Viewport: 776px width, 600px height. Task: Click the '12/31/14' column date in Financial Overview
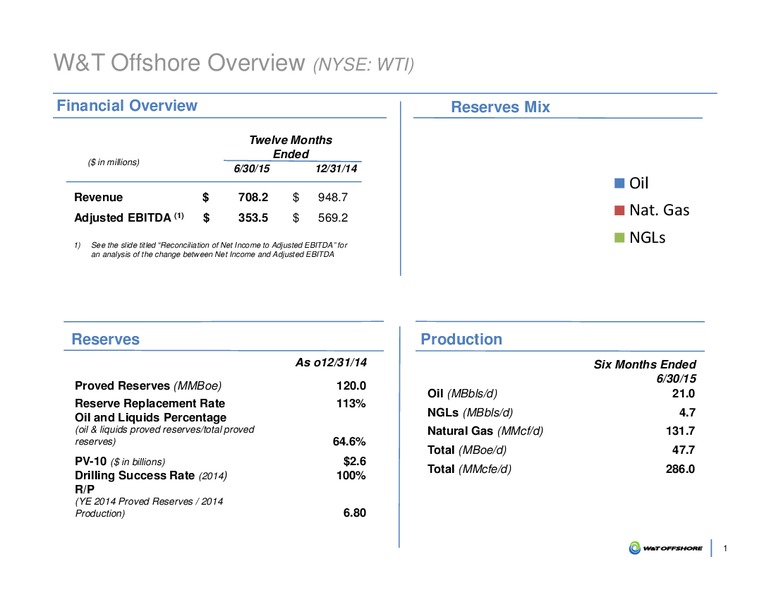pyautogui.click(x=336, y=169)
